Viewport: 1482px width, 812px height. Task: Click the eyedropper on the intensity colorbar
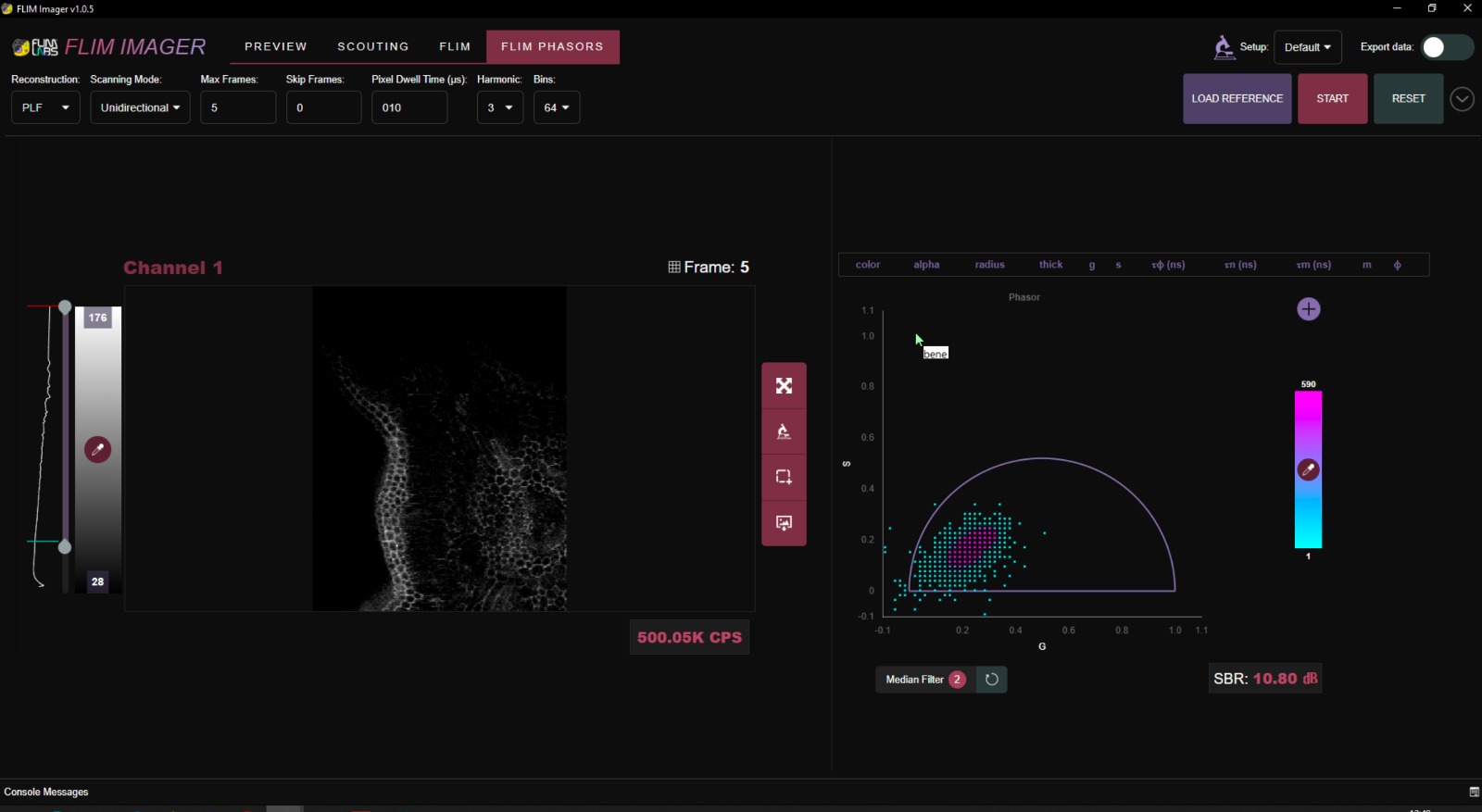(x=97, y=450)
